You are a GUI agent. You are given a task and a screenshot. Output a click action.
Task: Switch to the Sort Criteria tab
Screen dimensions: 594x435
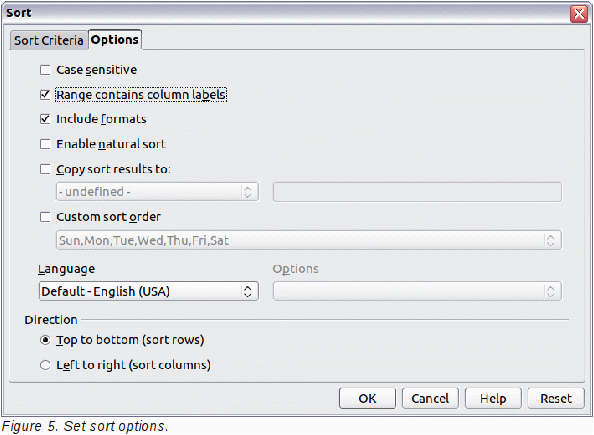pyautogui.click(x=48, y=40)
